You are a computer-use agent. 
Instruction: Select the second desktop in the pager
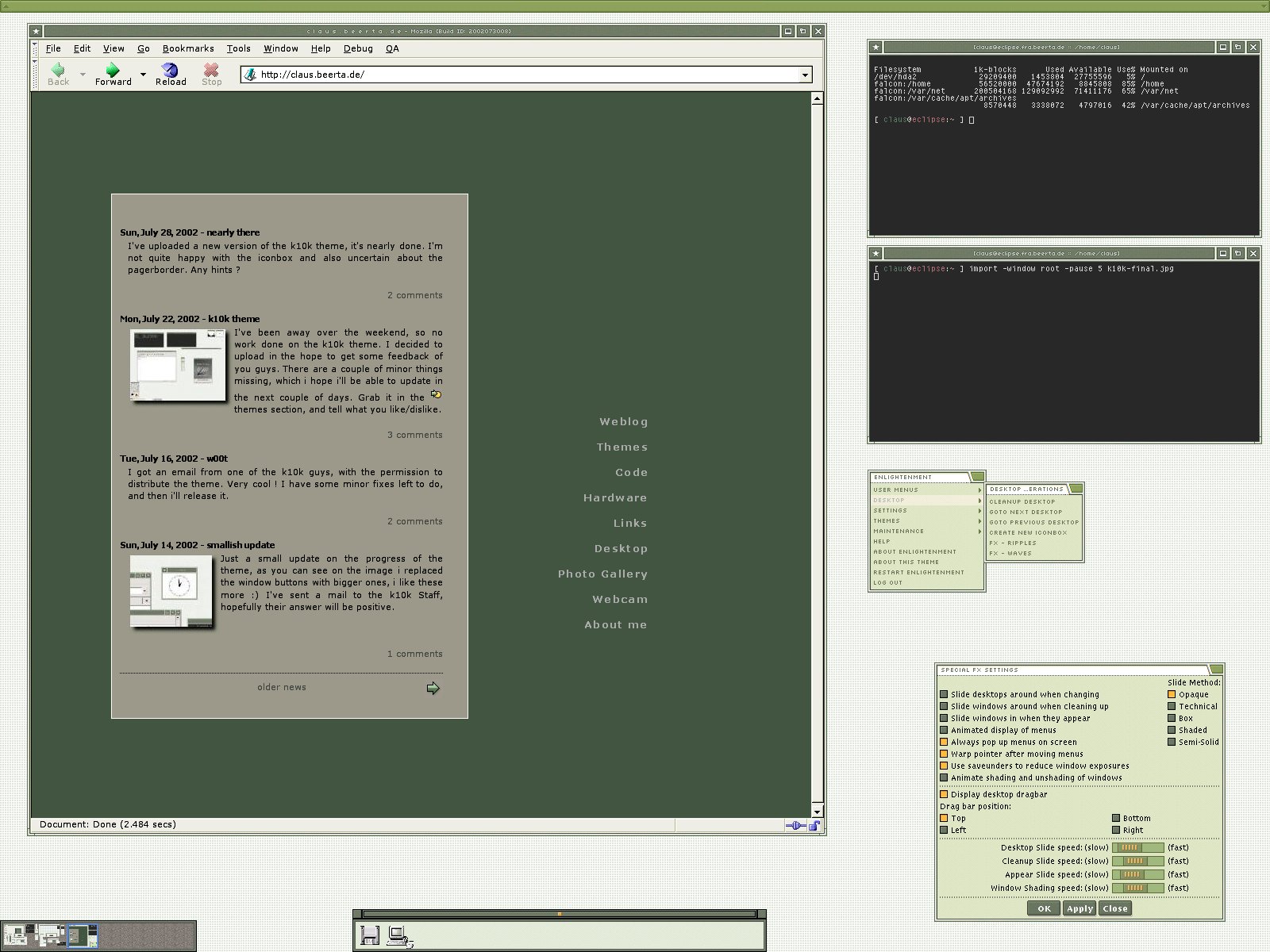point(50,936)
